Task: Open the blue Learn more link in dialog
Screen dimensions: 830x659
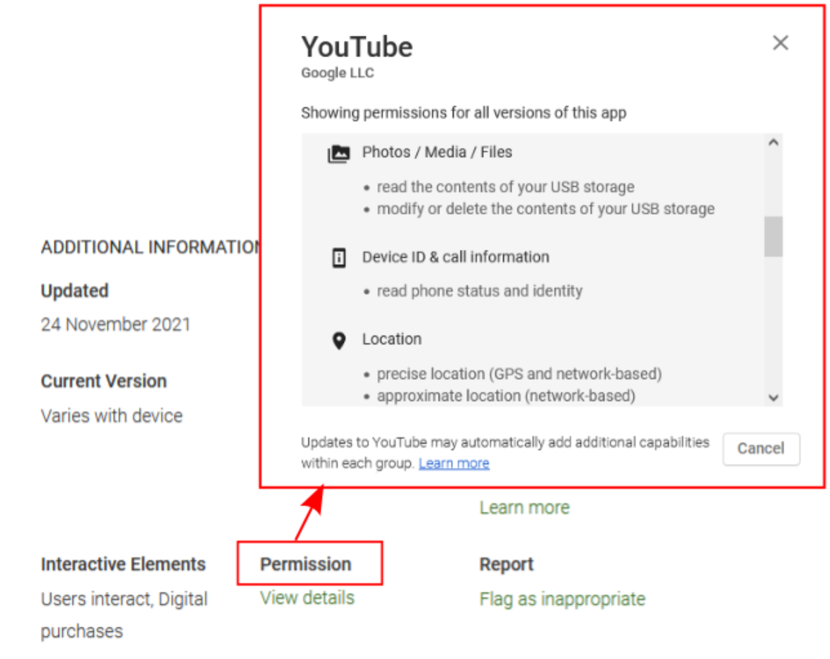Action: pyautogui.click(x=454, y=464)
